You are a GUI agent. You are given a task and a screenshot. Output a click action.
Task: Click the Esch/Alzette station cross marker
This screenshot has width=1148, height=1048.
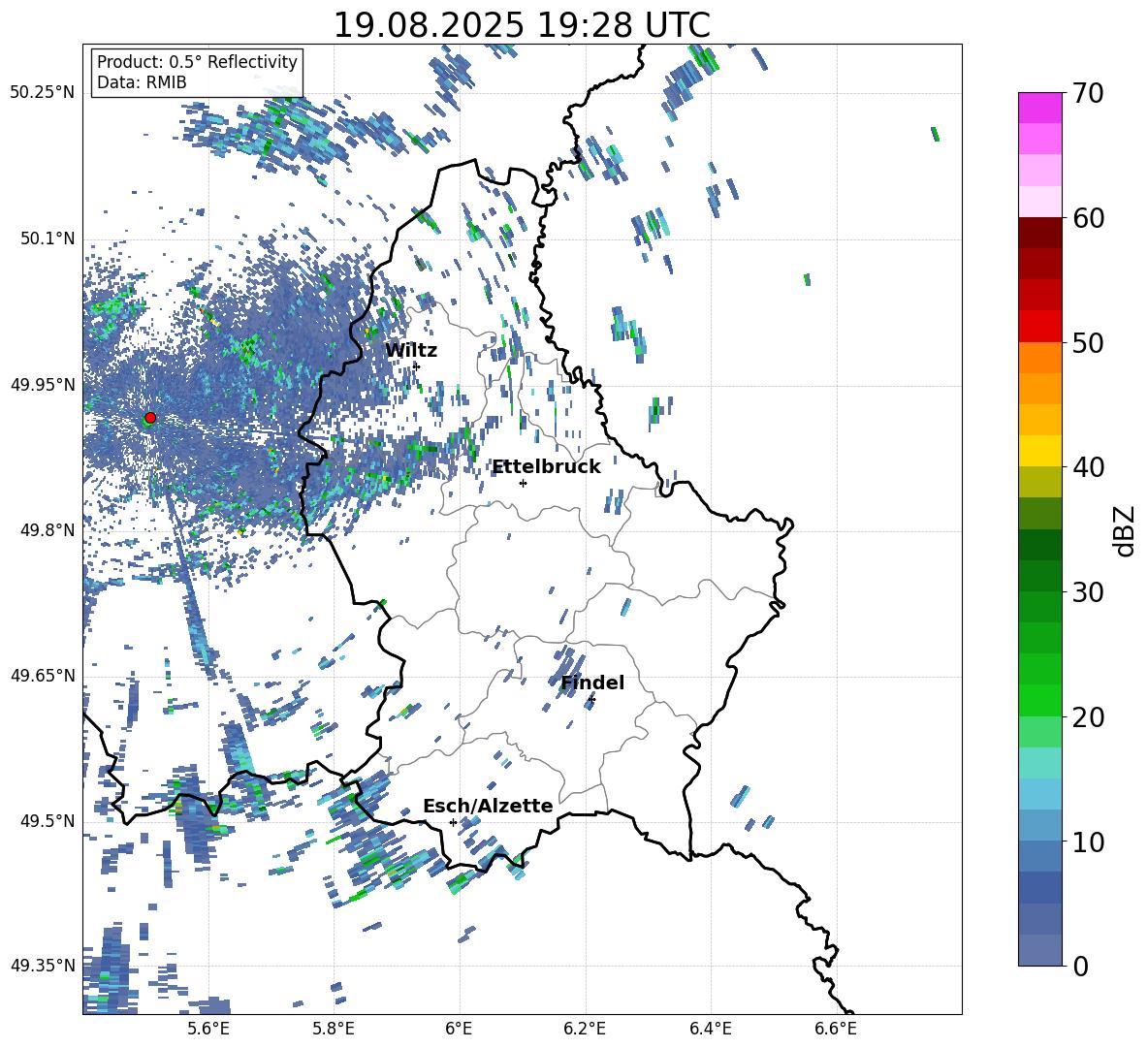pos(453,822)
